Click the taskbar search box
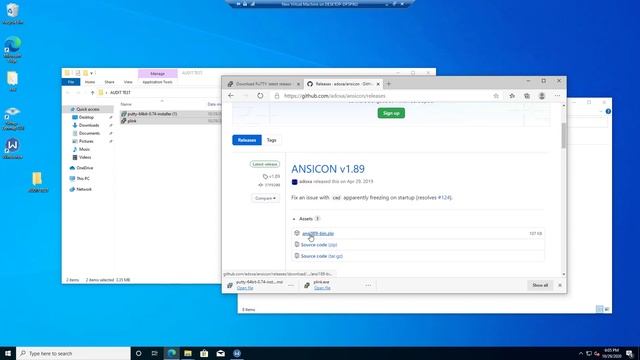The height and width of the screenshot is (360, 640). 73,353
